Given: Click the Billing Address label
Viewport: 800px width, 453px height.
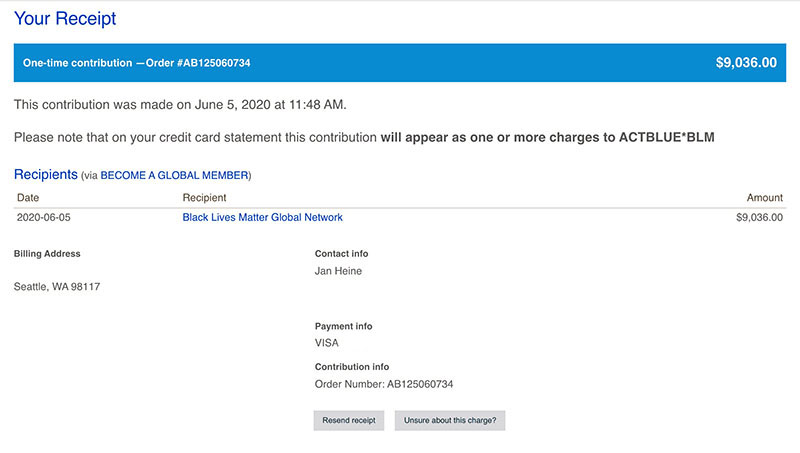Looking at the screenshot, I should tap(47, 254).
